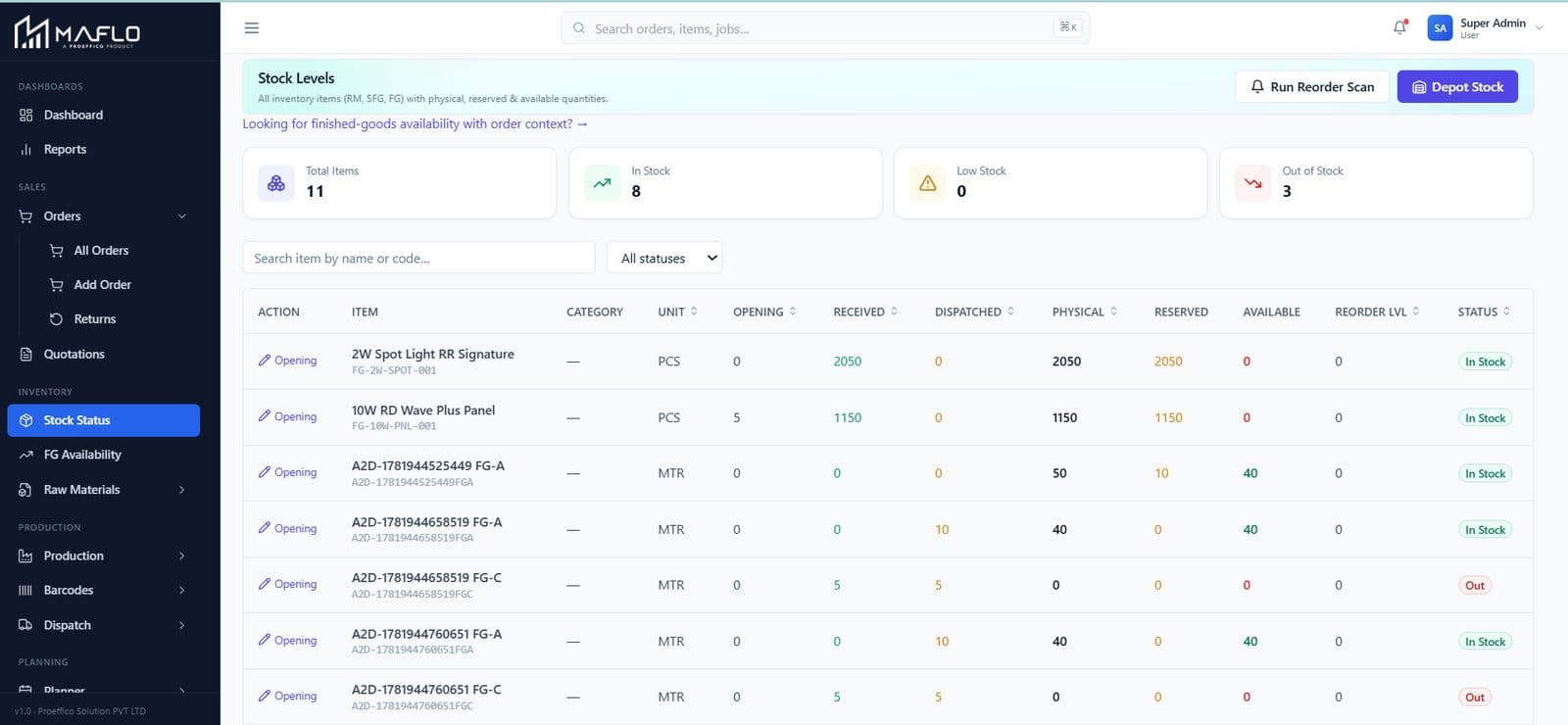
Task: Click the Low Stock warning triangle icon
Action: [x=927, y=183]
